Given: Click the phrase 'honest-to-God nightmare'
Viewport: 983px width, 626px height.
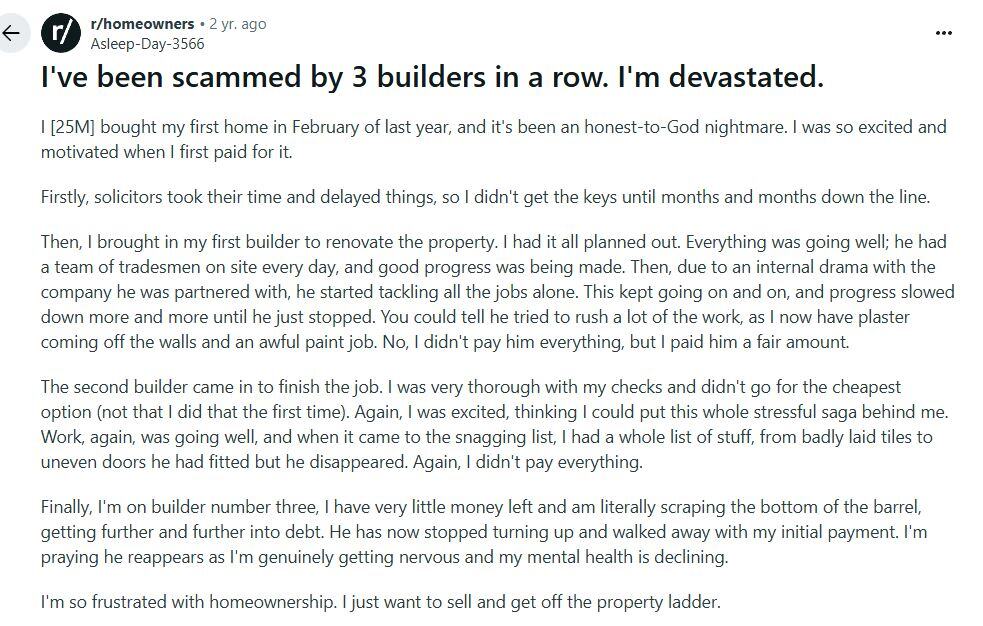Looking at the screenshot, I should (x=685, y=127).
